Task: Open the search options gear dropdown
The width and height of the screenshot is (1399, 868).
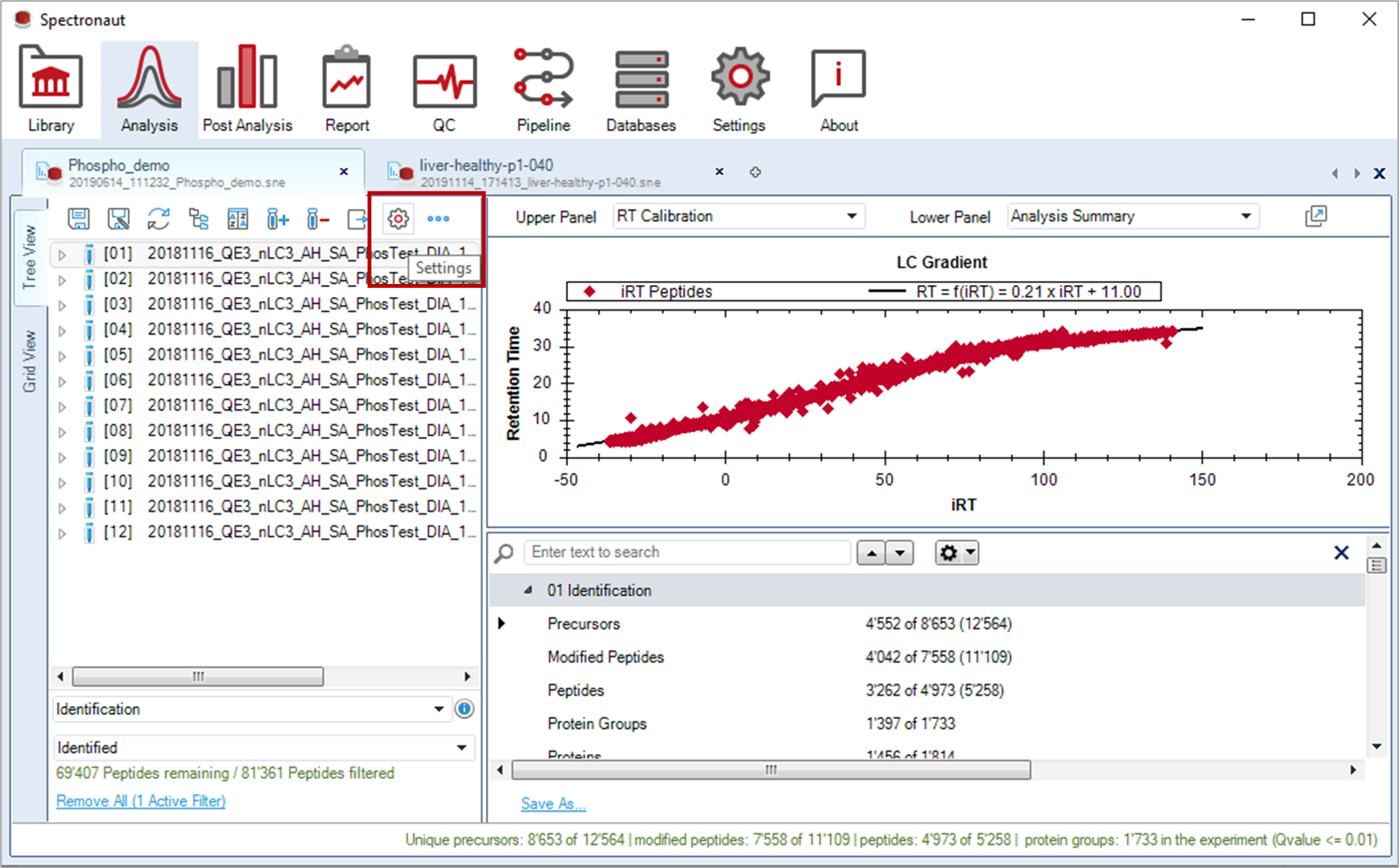Action: coord(957,552)
